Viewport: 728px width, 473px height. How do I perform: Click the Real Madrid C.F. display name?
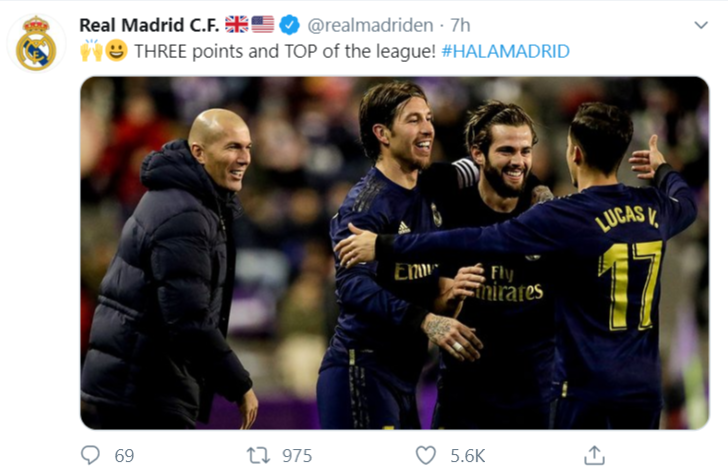[x=149, y=25]
